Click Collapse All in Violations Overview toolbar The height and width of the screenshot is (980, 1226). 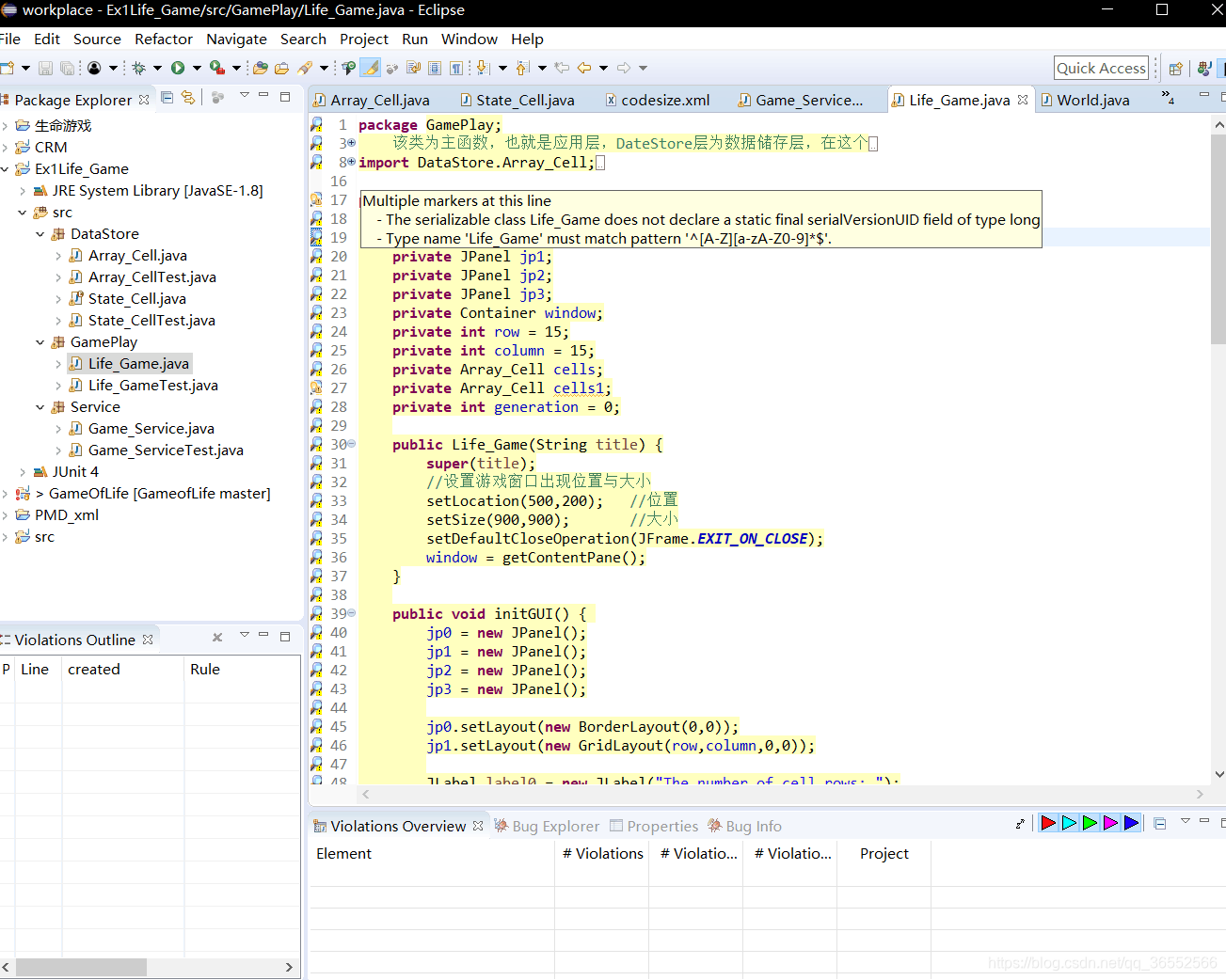pos(1159,823)
